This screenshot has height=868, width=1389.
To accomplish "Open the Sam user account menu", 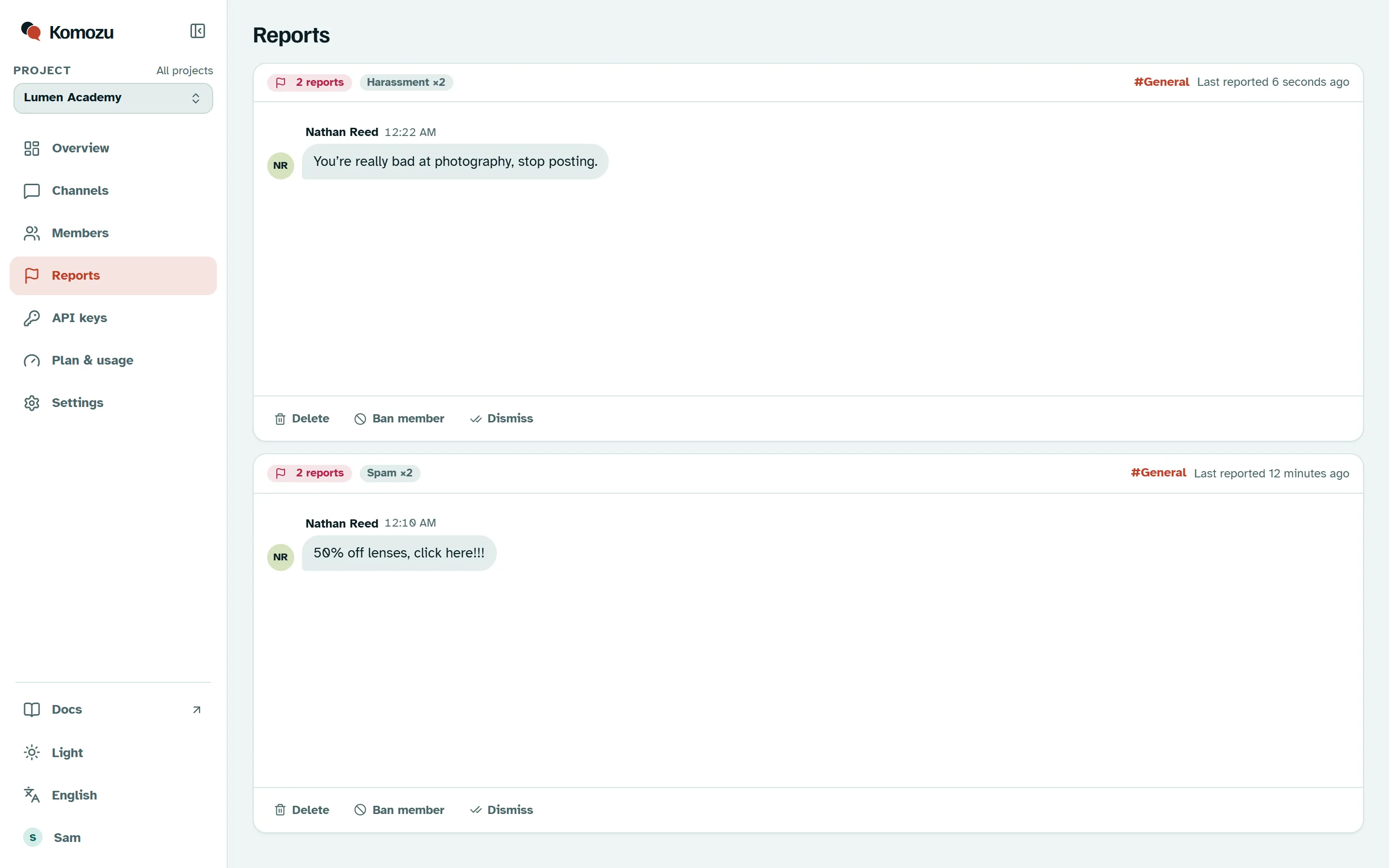I will 113,838.
